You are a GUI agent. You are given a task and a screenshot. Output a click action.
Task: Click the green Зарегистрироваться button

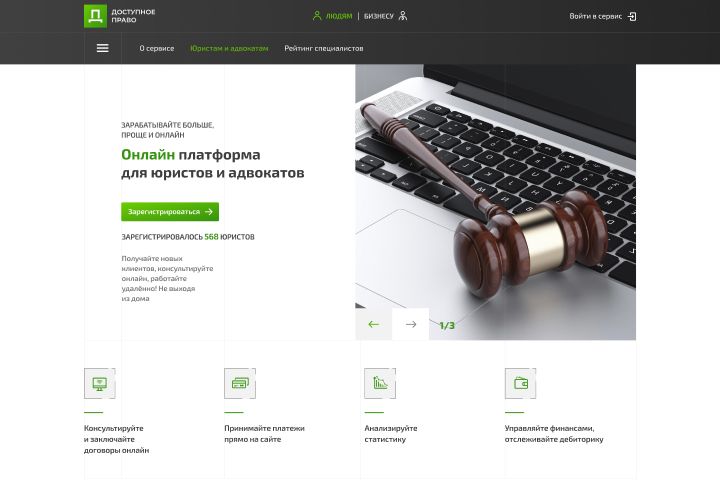[x=170, y=212]
